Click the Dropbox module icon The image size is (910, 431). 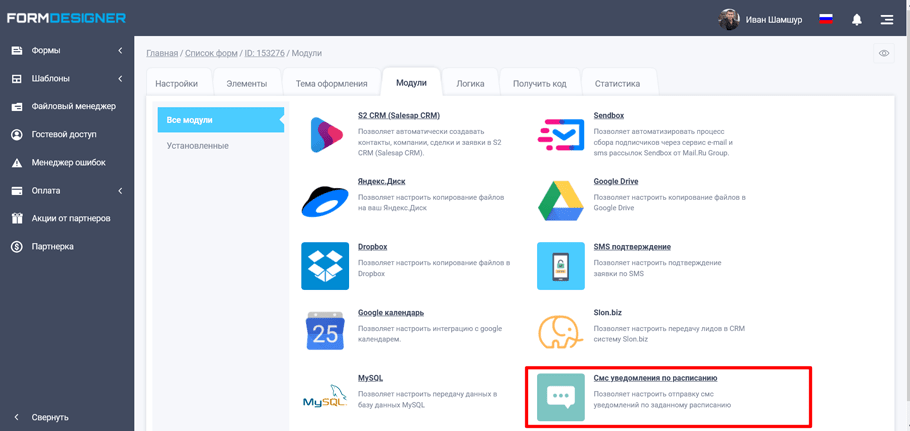tap(325, 266)
